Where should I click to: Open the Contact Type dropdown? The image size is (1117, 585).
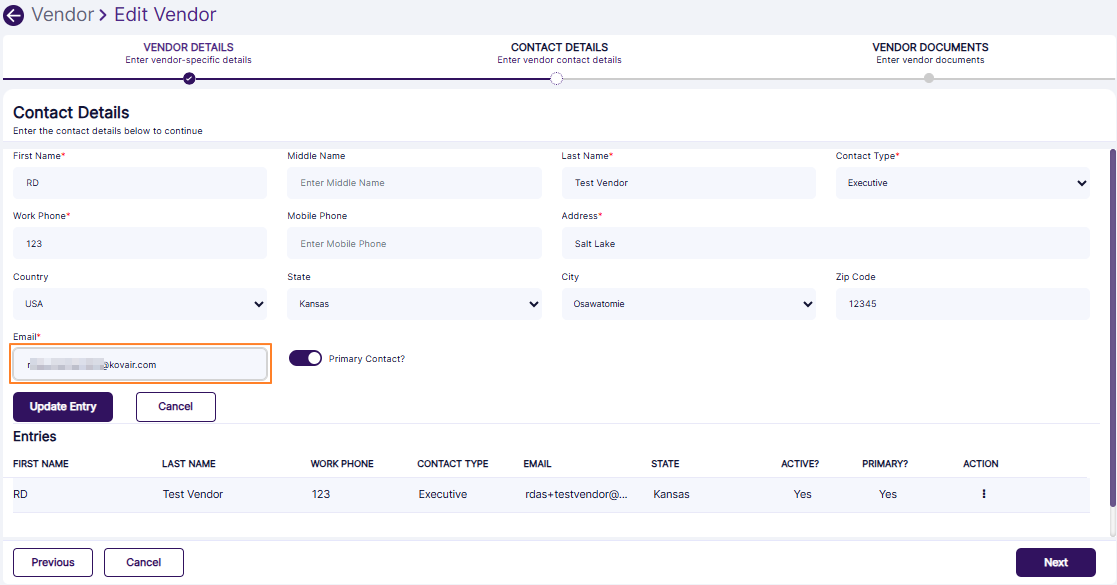tap(962, 183)
